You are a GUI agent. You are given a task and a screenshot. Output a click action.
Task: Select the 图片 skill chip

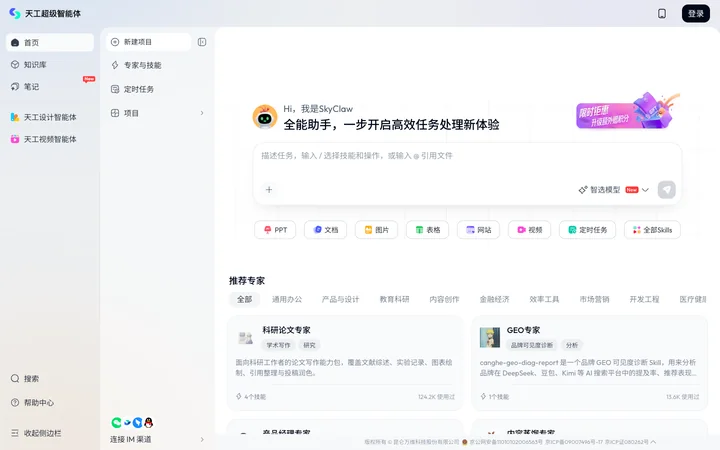tap(377, 230)
